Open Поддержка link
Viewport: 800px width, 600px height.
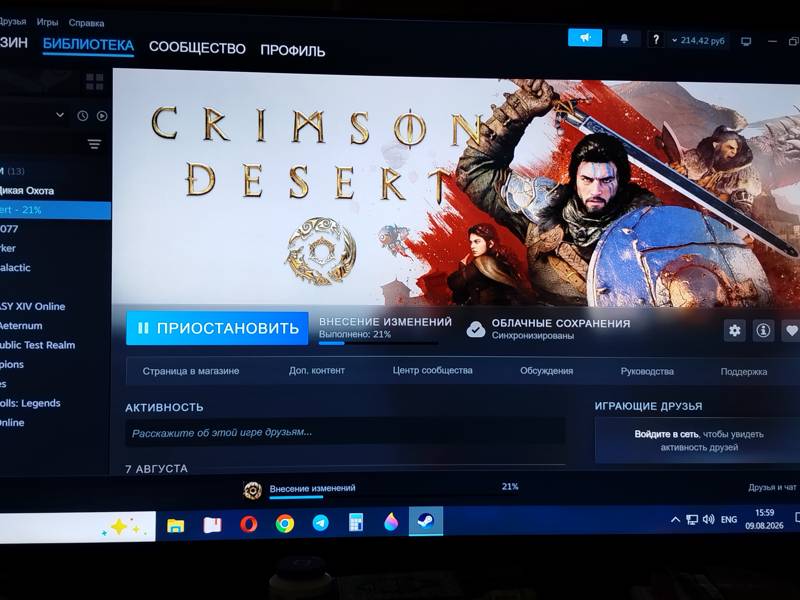pos(744,372)
